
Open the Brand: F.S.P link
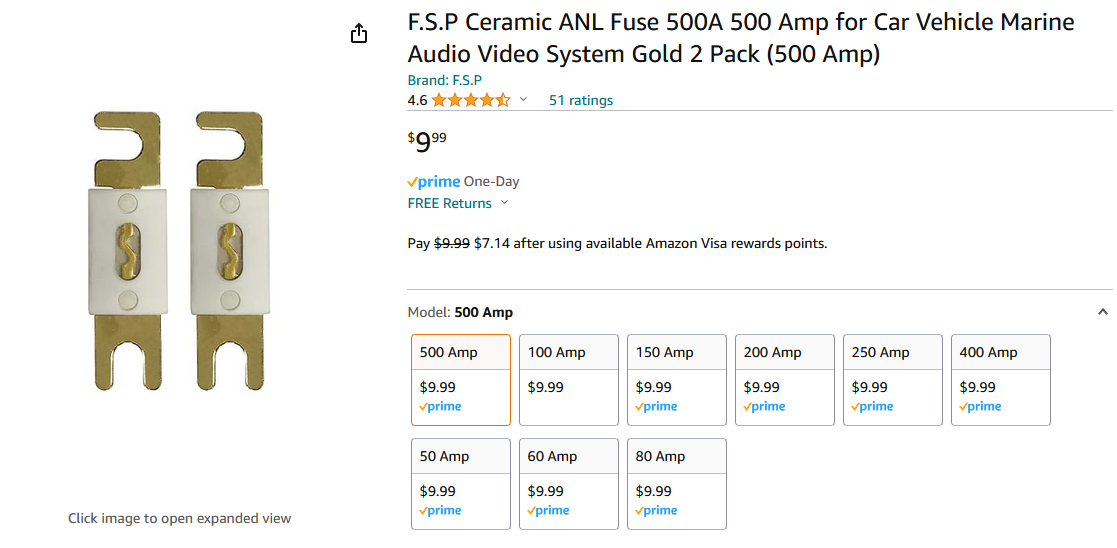[x=445, y=80]
